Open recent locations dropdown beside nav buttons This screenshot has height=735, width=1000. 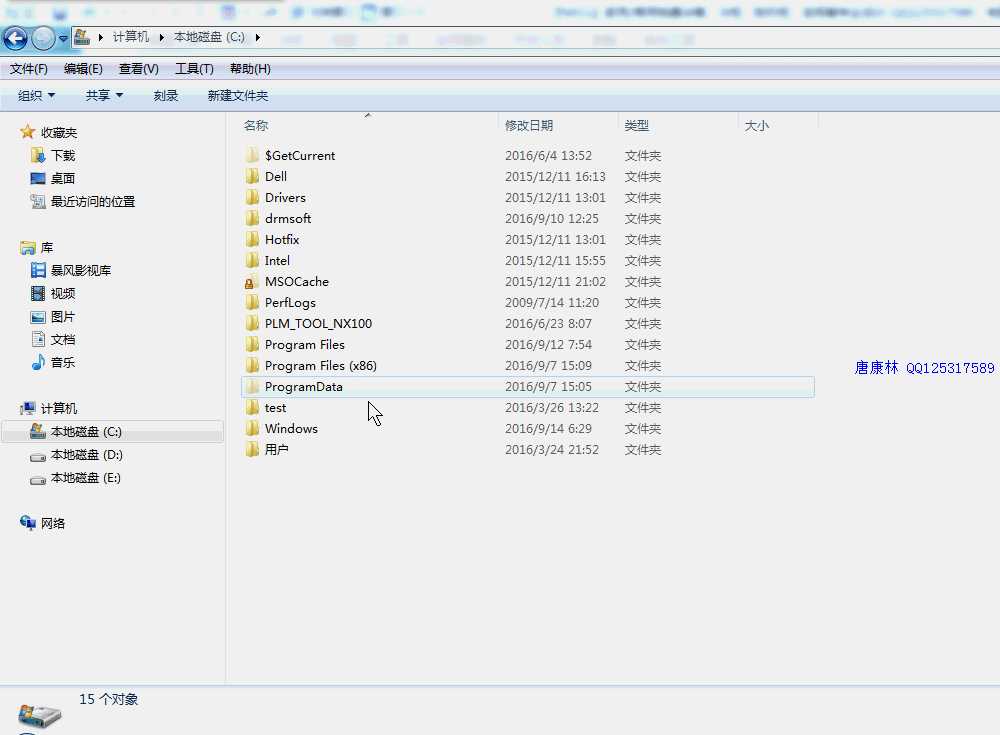click(x=62, y=39)
